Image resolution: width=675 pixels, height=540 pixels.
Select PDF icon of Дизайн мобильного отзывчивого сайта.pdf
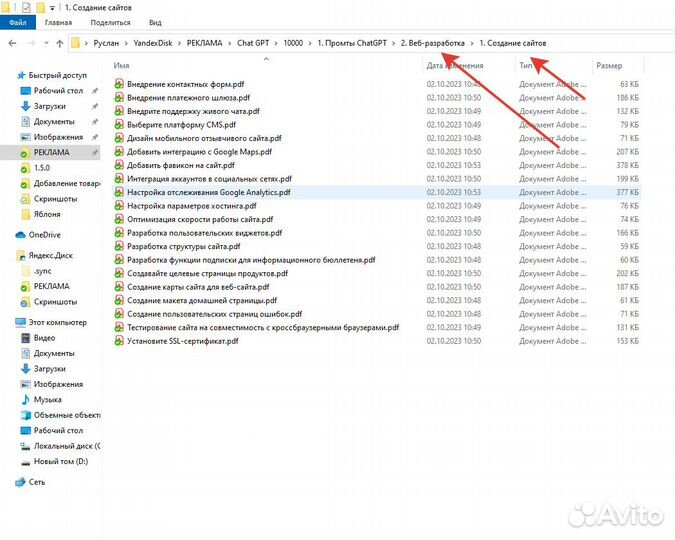point(119,138)
